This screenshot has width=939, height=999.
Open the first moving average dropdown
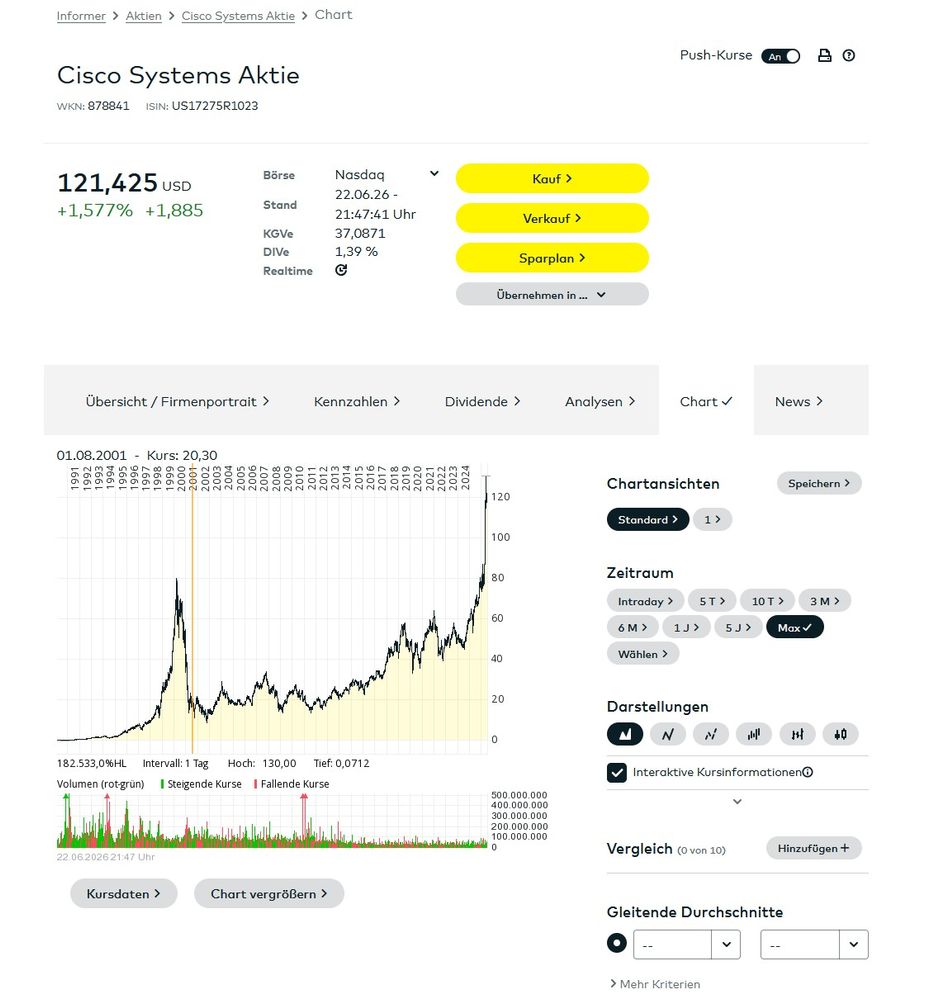687,944
